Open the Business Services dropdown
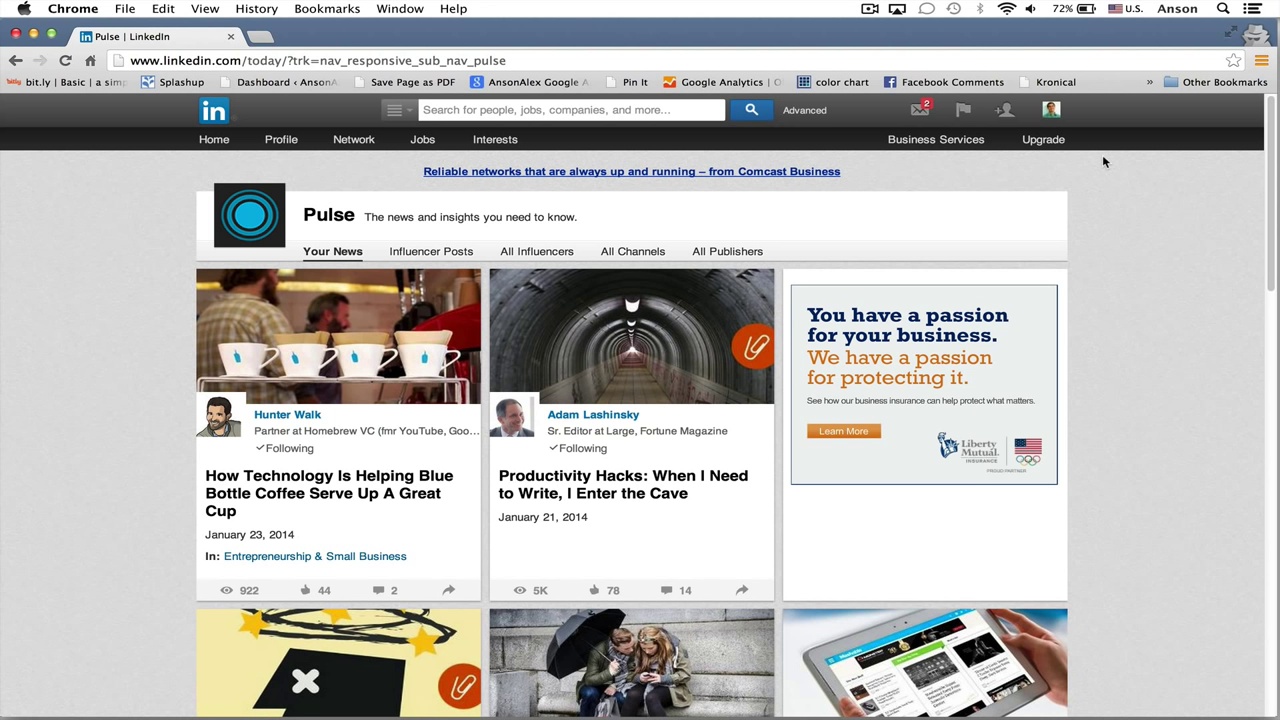The image size is (1280, 720). click(x=936, y=140)
